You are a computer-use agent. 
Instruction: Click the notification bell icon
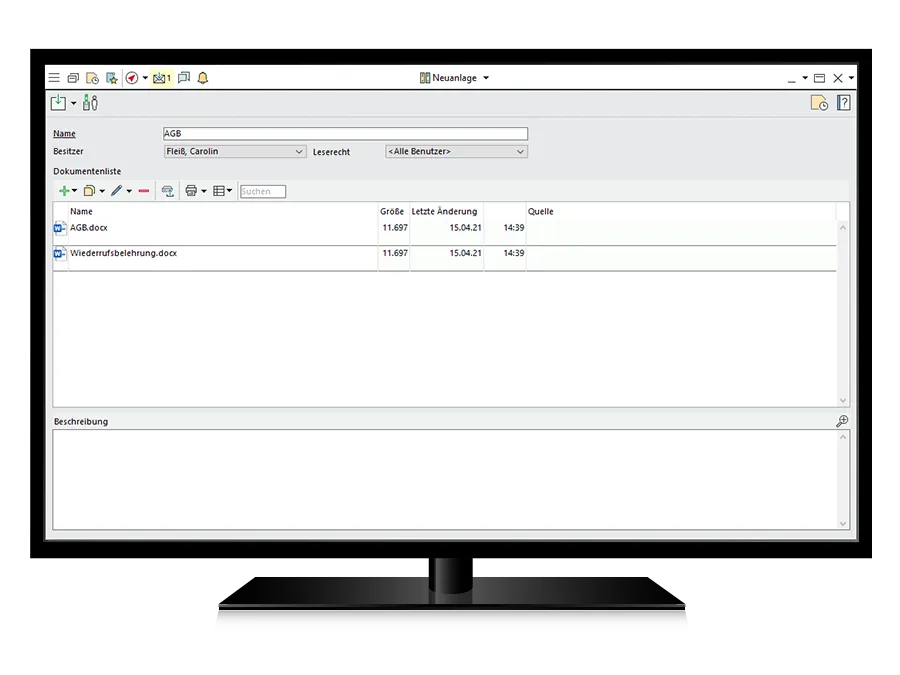click(203, 78)
